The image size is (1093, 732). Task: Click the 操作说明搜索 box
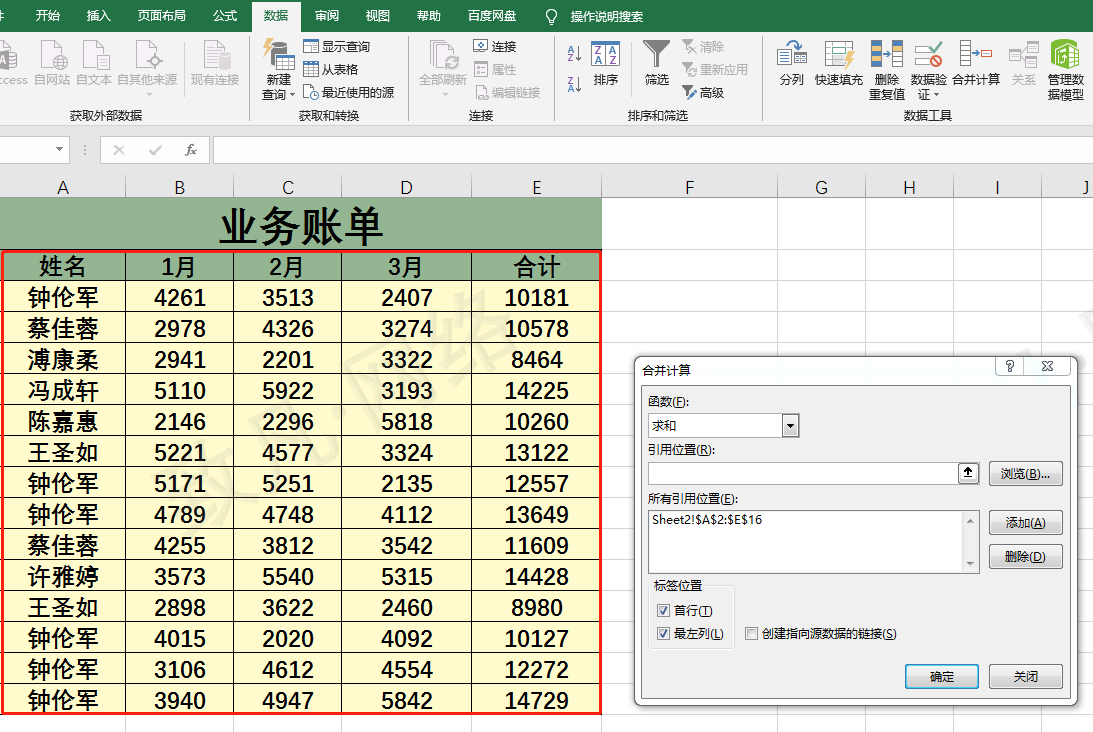point(606,16)
